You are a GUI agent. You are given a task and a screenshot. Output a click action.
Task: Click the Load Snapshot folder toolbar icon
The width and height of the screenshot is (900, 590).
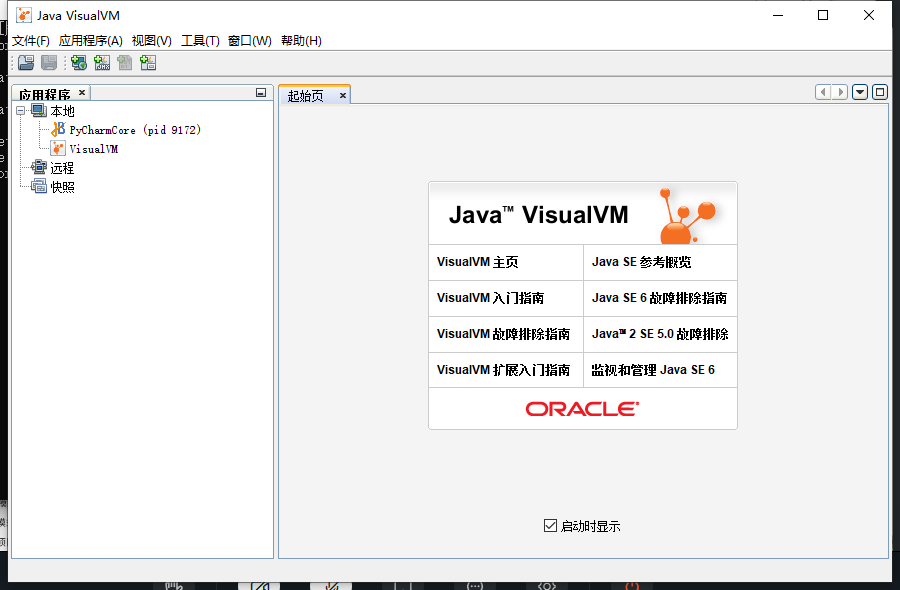(26, 63)
